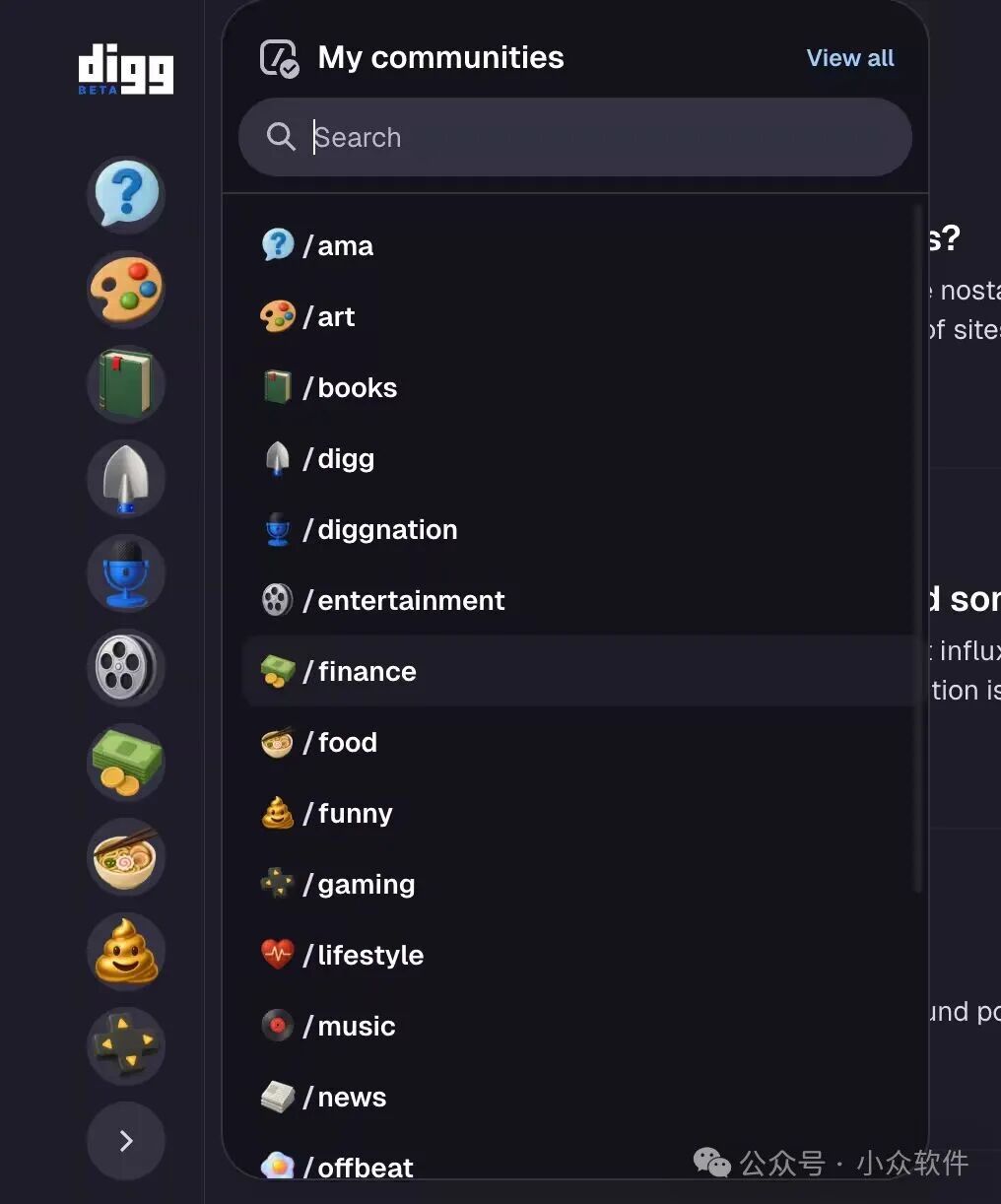This screenshot has height=1204, width=1001.
Task: Expand sidebar with the chevron arrow
Action: pos(125,1141)
